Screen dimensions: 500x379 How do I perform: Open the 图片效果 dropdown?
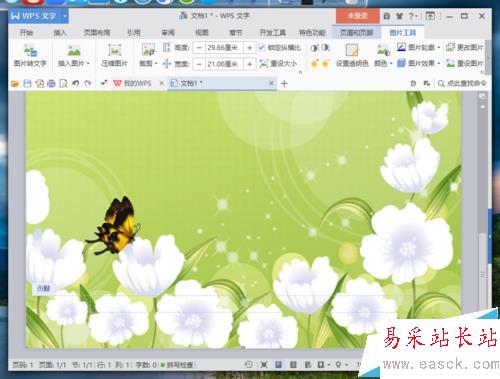pos(419,63)
